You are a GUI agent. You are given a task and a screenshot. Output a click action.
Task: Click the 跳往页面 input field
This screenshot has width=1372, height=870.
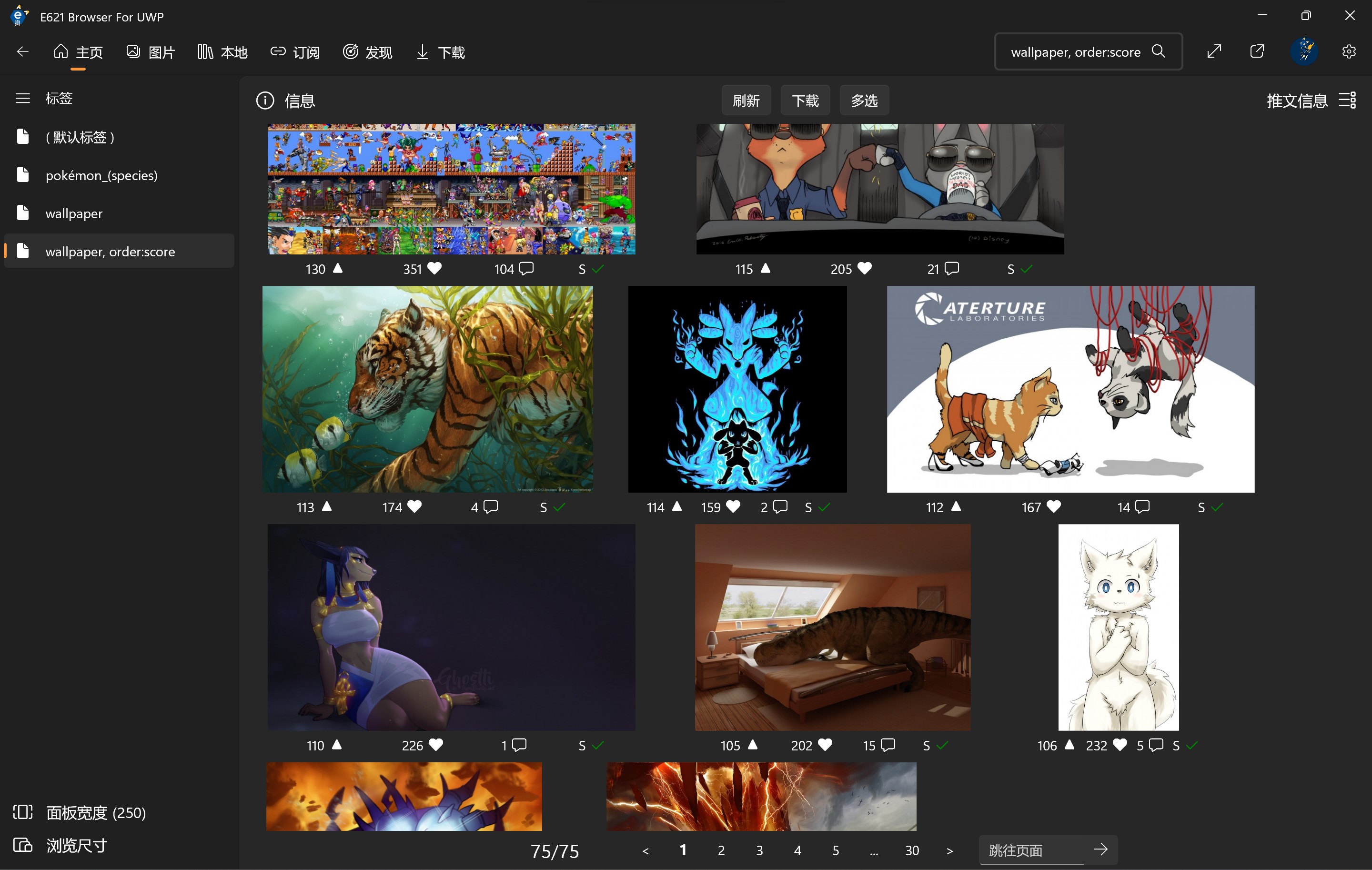pos(1031,850)
